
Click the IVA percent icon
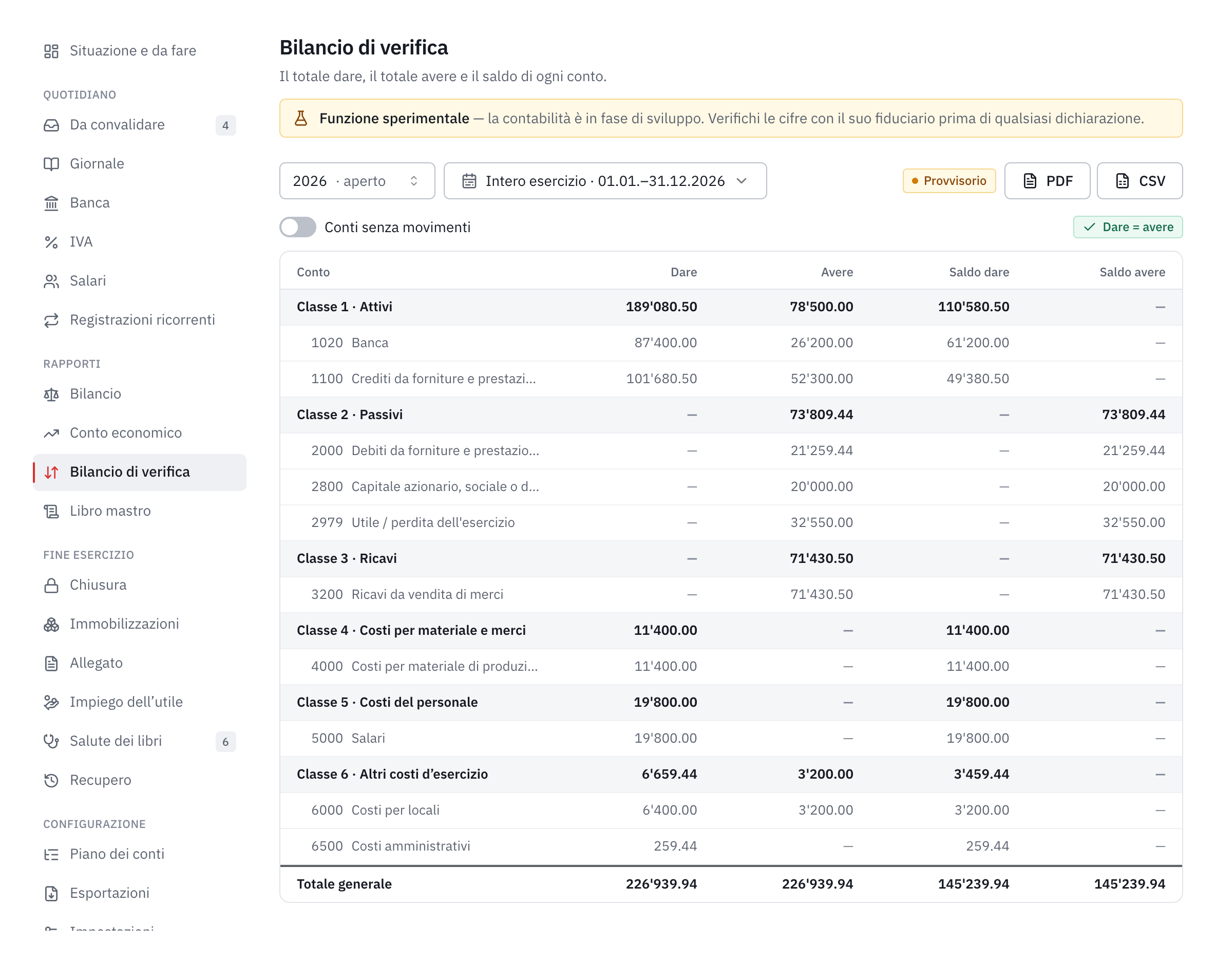pos(51,241)
